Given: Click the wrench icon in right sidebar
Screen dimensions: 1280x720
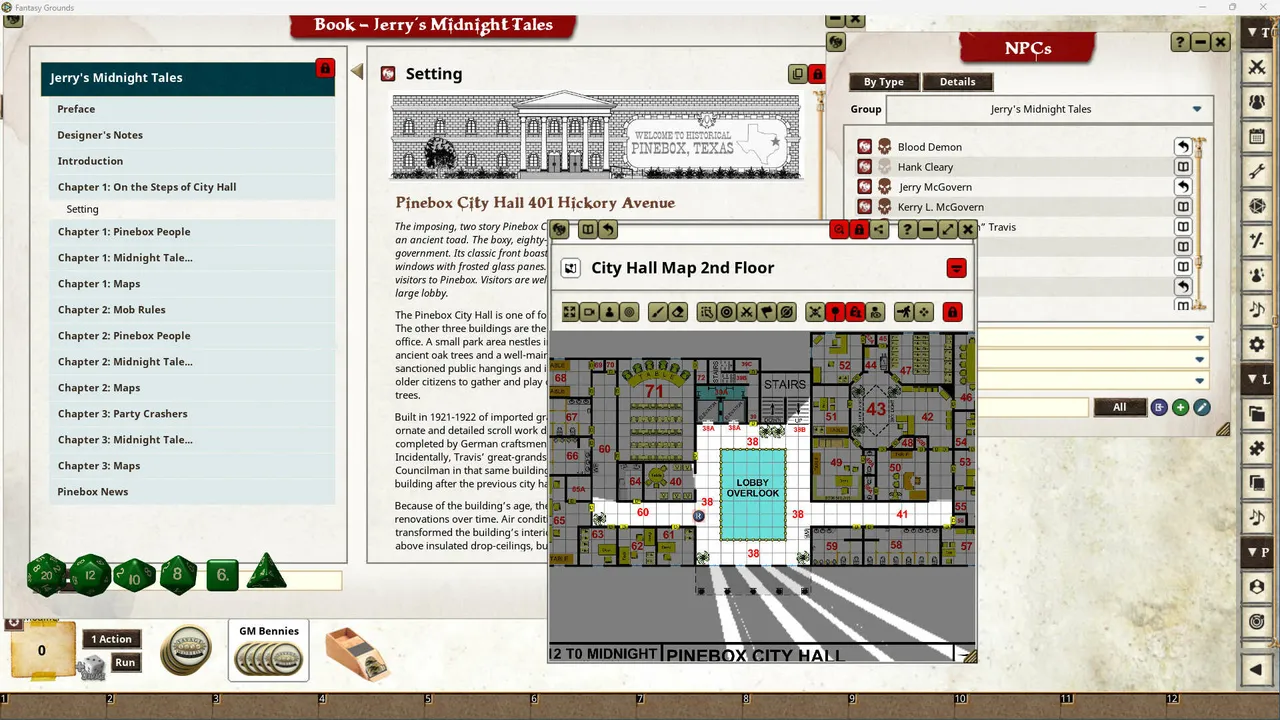Looking at the screenshot, I should point(1257,171).
